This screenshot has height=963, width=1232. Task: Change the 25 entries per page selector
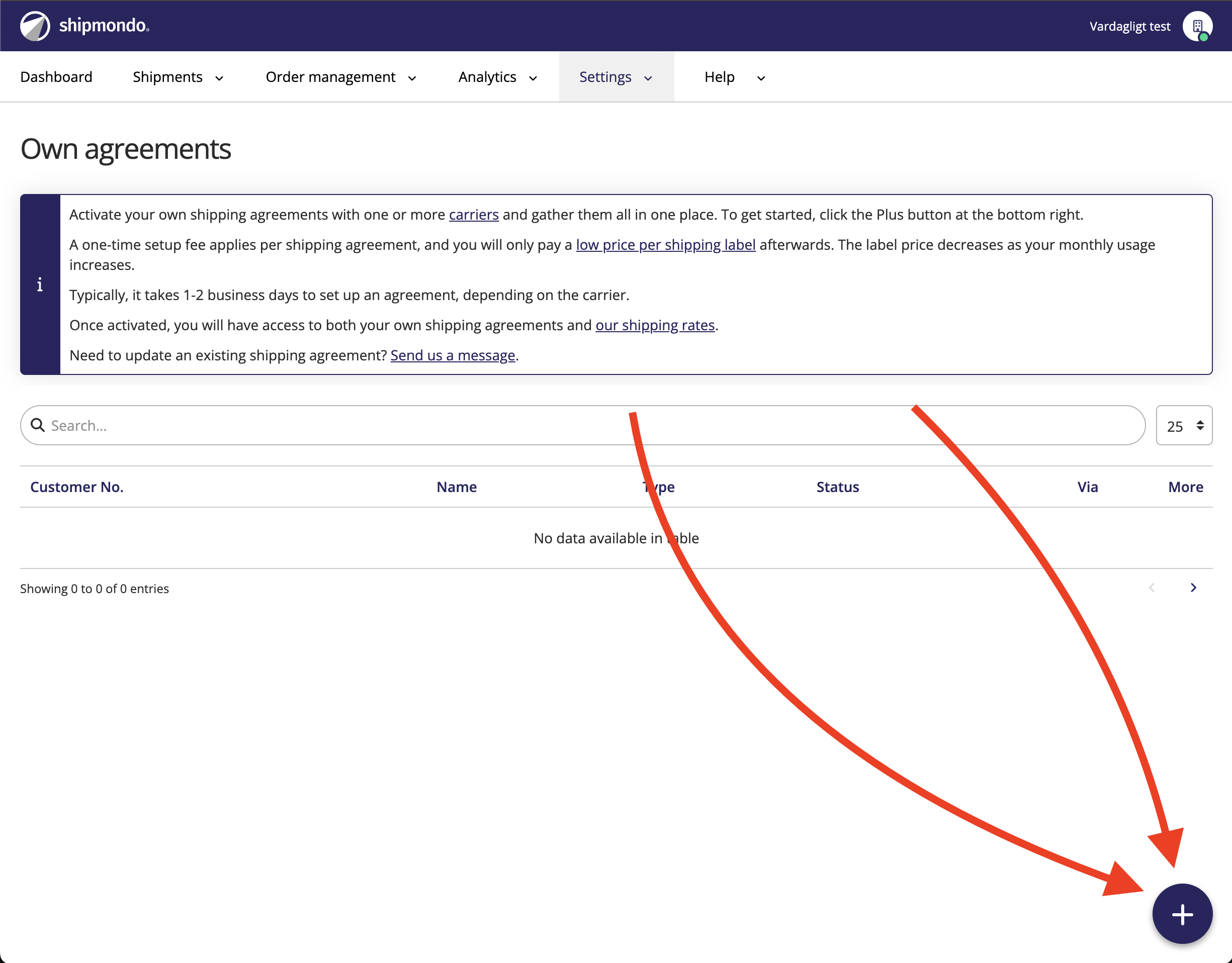click(x=1184, y=426)
